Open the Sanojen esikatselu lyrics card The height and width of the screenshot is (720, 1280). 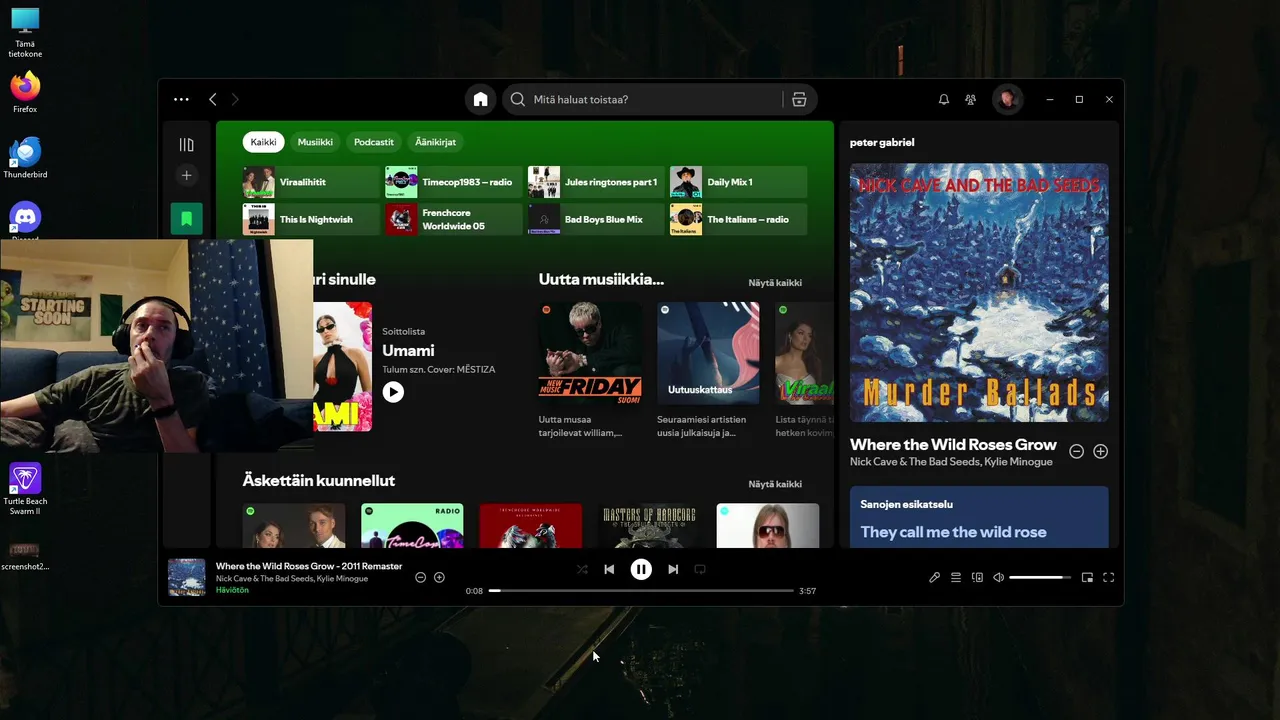point(979,517)
